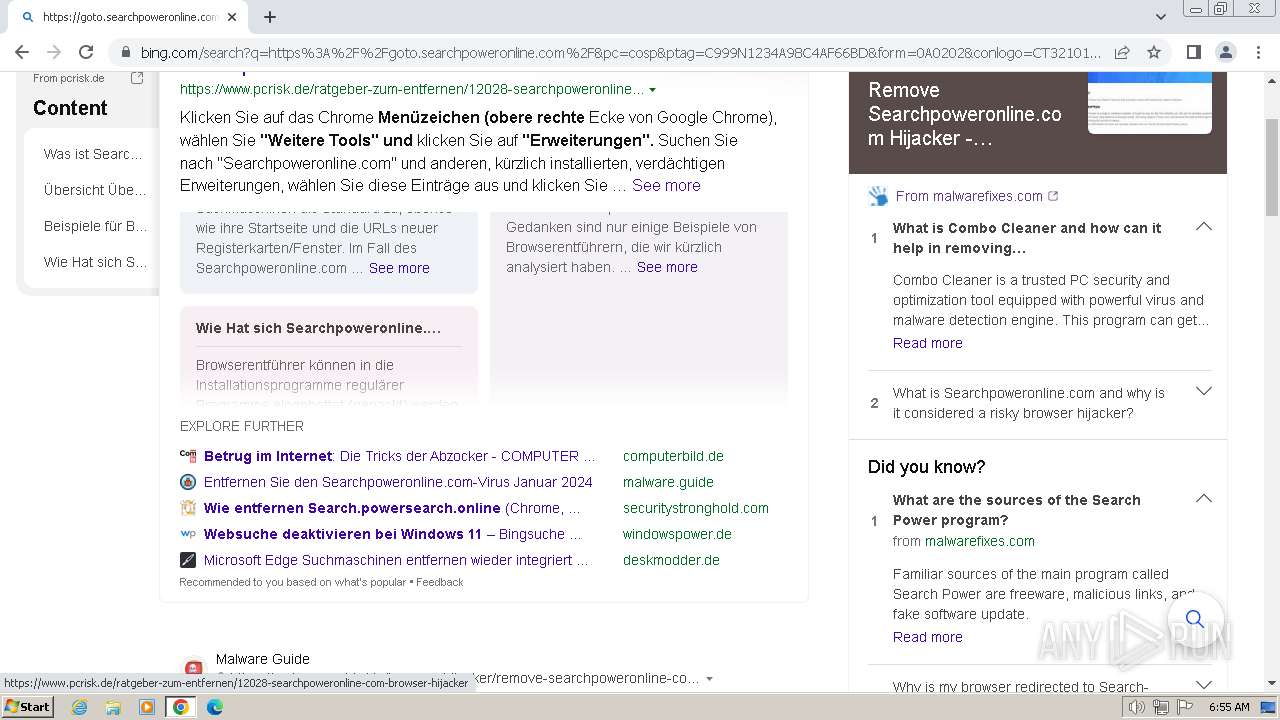
Task: Open new tab with plus button
Action: click(270, 17)
